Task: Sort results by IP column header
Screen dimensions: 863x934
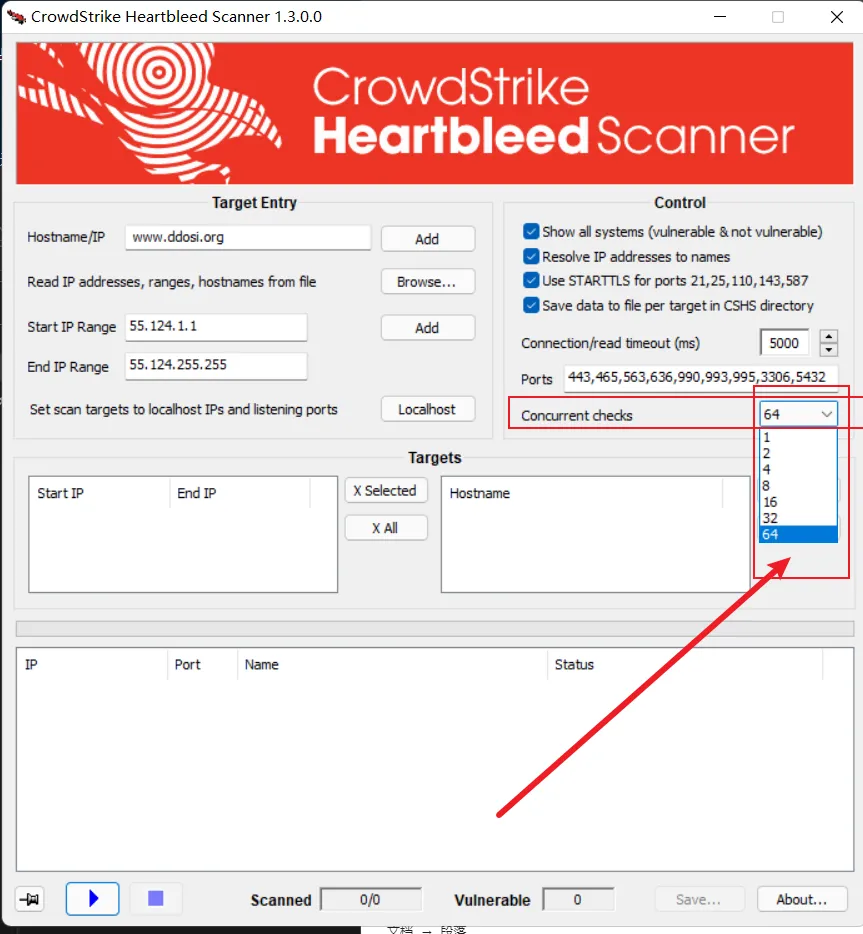Action: coord(92,664)
